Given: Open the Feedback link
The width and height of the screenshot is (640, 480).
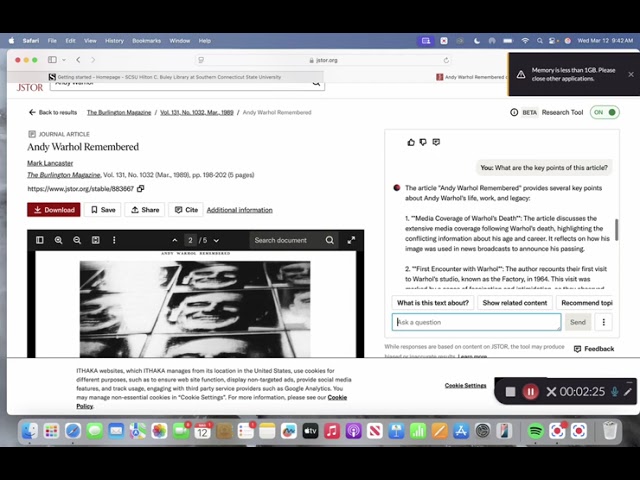Looking at the screenshot, I should click(x=594, y=349).
